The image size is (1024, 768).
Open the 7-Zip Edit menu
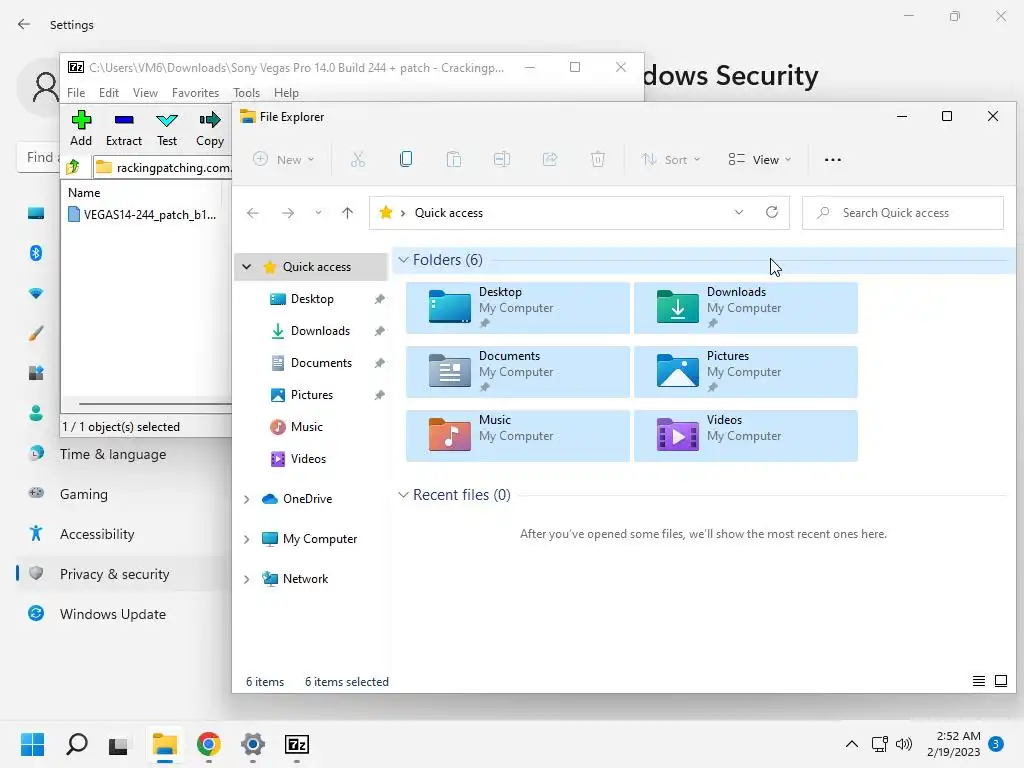pos(108,93)
